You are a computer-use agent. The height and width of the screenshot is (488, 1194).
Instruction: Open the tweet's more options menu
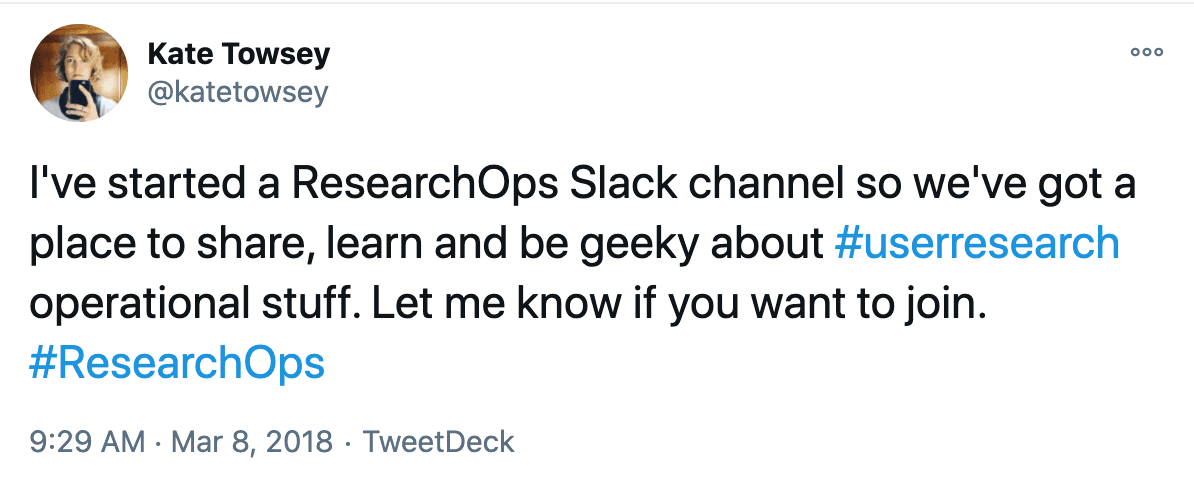[x=1146, y=52]
